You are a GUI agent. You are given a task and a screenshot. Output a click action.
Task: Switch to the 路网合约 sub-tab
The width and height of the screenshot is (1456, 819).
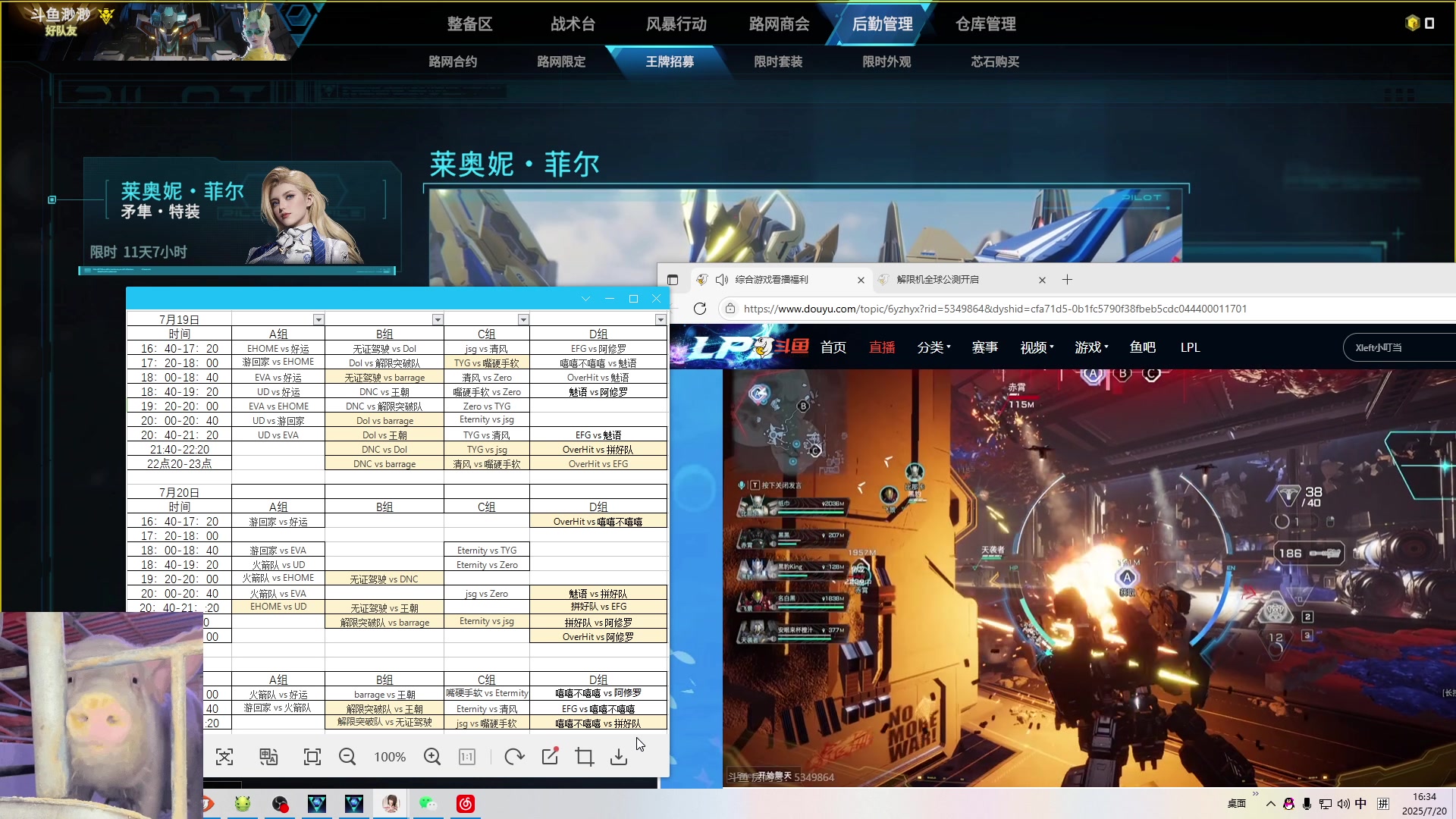click(x=453, y=61)
